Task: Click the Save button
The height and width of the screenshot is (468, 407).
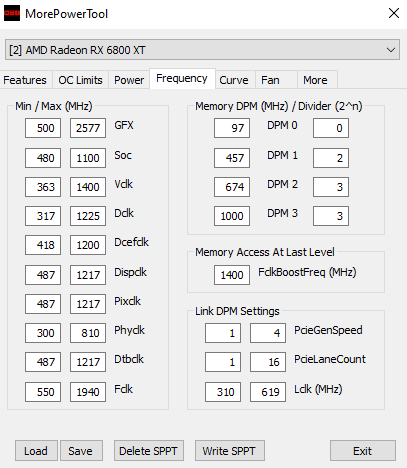Action: [x=81, y=451]
